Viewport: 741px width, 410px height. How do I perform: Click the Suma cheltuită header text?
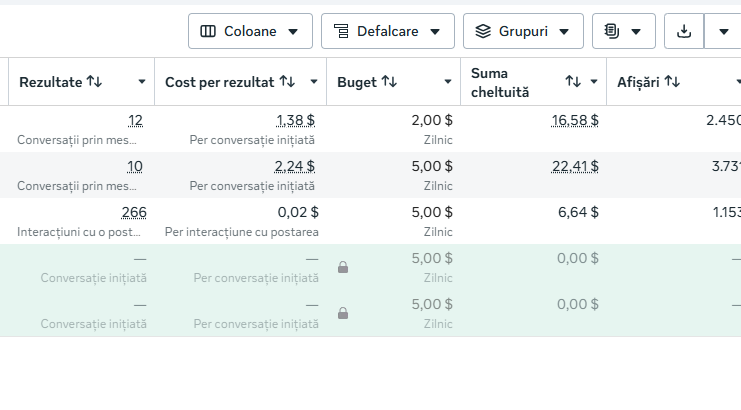click(x=500, y=83)
